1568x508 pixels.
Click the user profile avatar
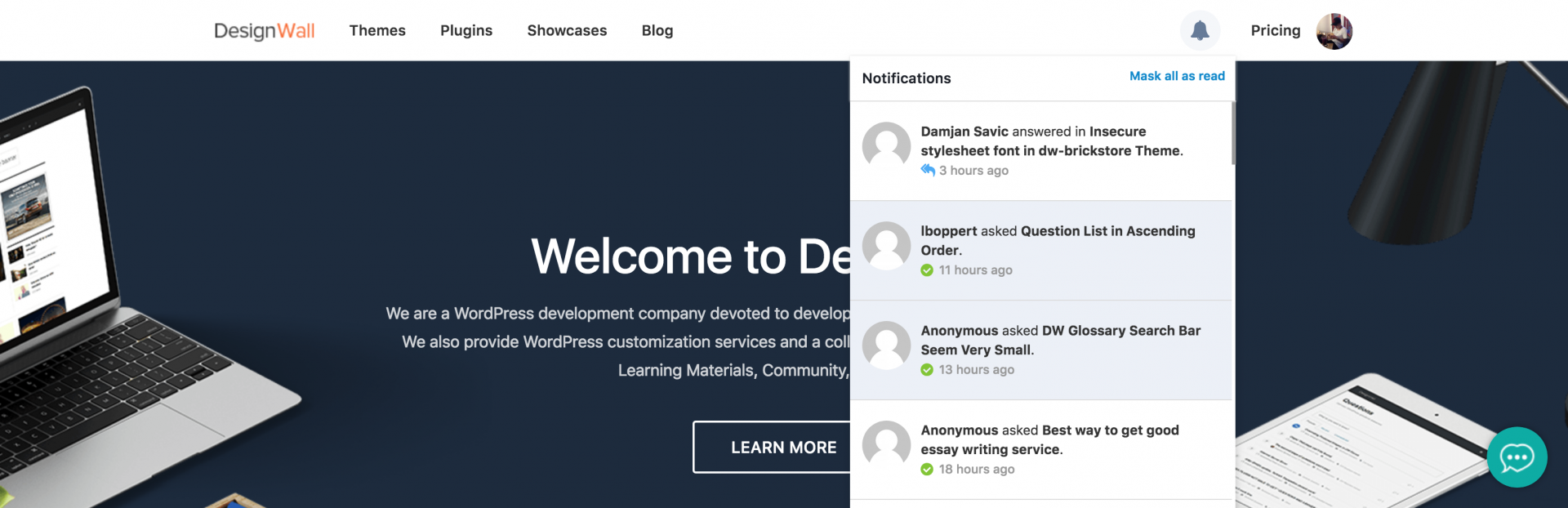1334,31
